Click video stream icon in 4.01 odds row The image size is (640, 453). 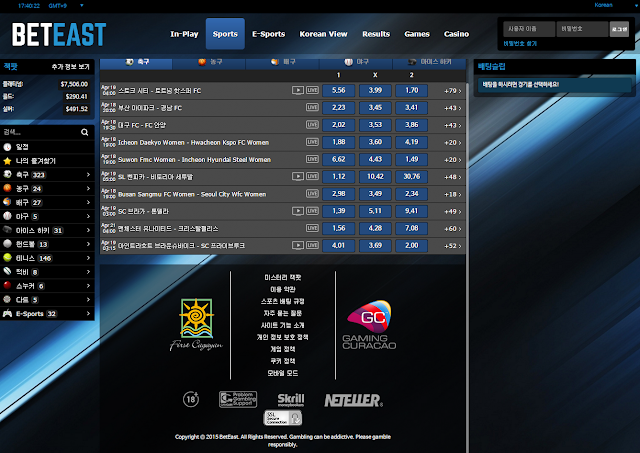pyautogui.click(x=298, y=245)
